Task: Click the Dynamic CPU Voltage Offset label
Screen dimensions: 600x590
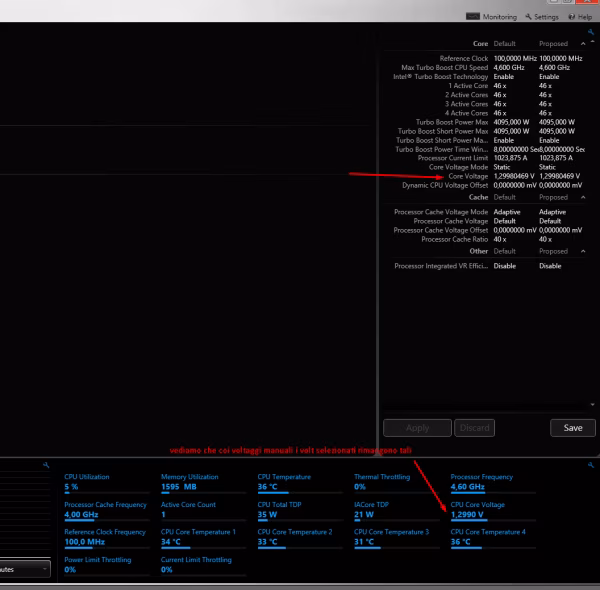Action: (445, 185)
